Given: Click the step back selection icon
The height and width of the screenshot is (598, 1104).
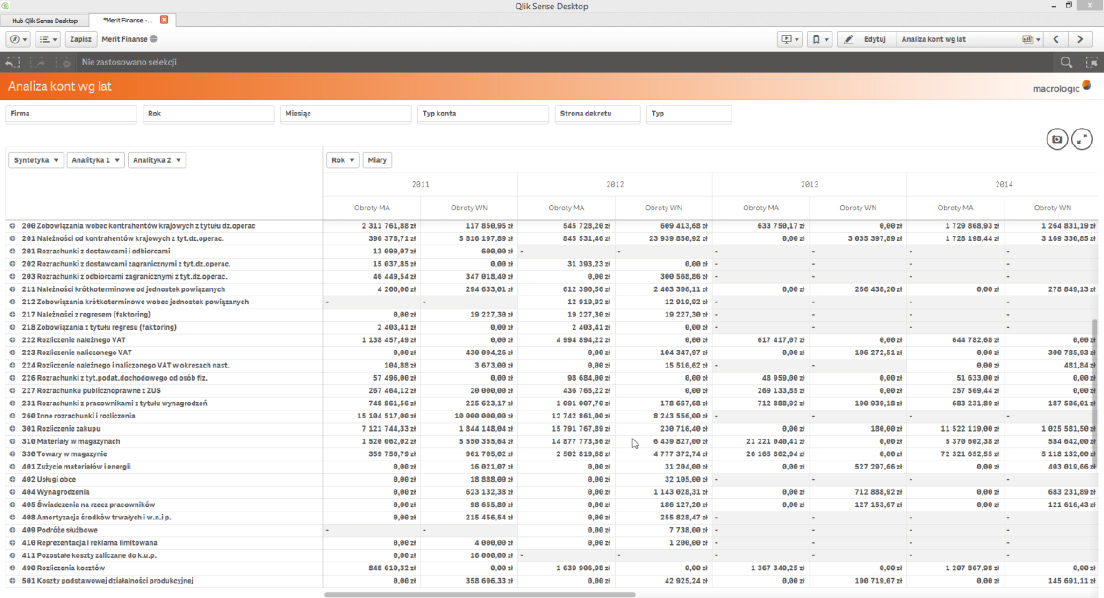Looking at the screenshot, I should [14, 62].
